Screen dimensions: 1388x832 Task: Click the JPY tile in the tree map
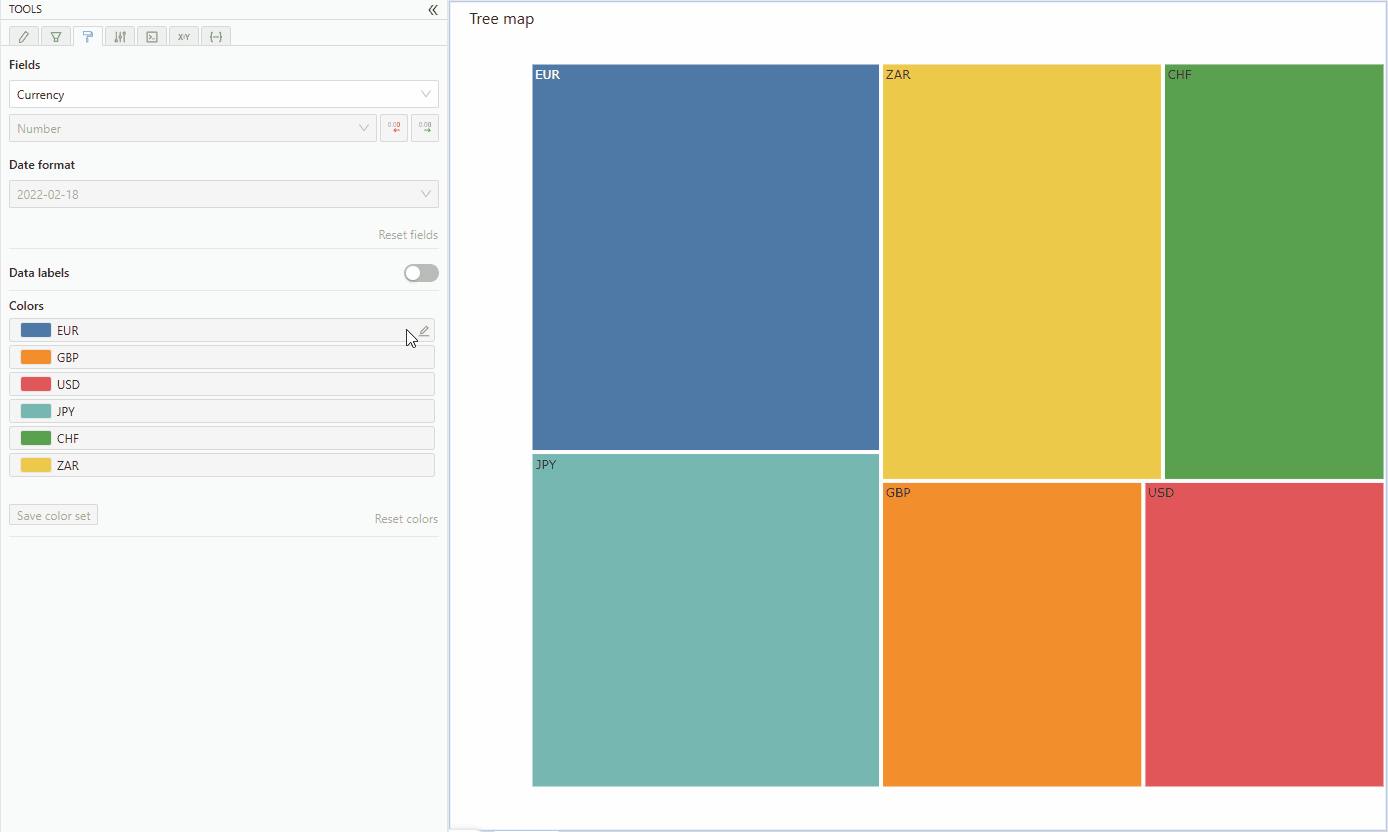click(x=705, y=620)
